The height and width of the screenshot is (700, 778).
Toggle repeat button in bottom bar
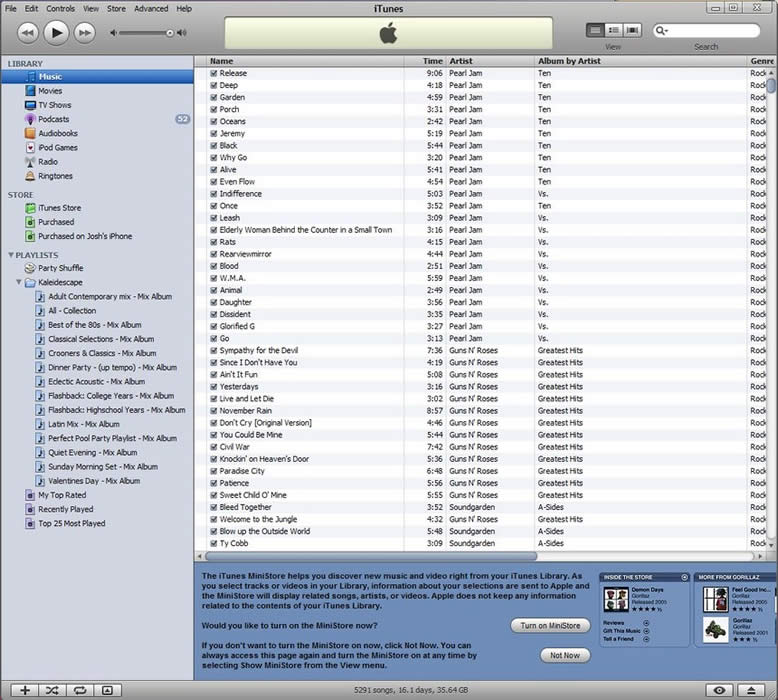(x=80, y=690)
